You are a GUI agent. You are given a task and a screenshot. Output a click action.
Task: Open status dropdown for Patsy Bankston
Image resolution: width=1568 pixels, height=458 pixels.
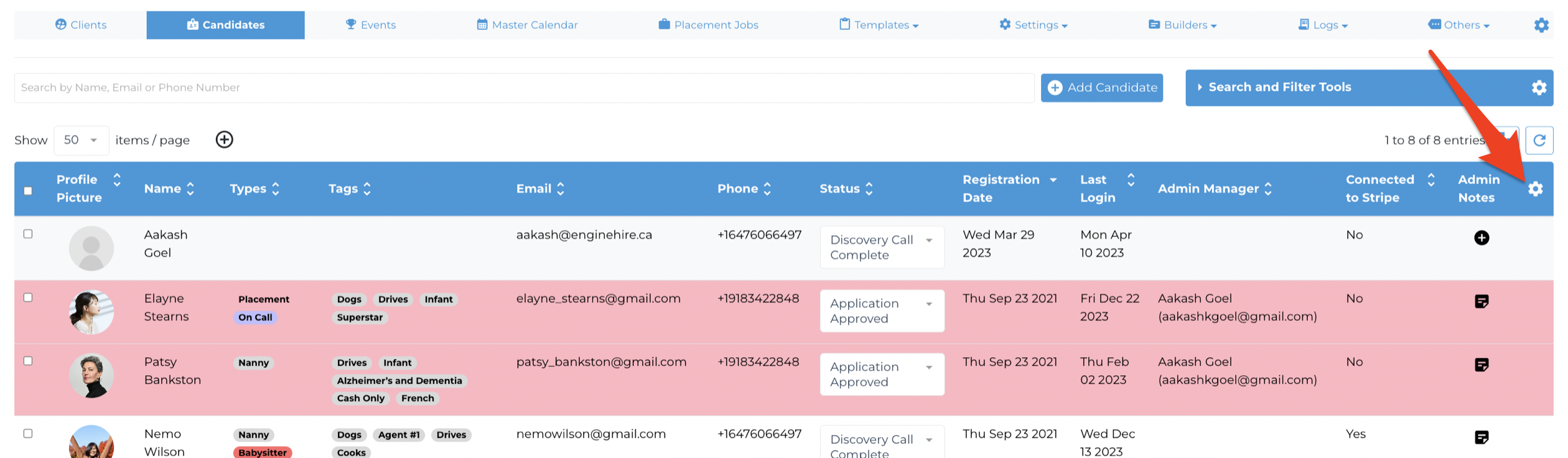882,374
